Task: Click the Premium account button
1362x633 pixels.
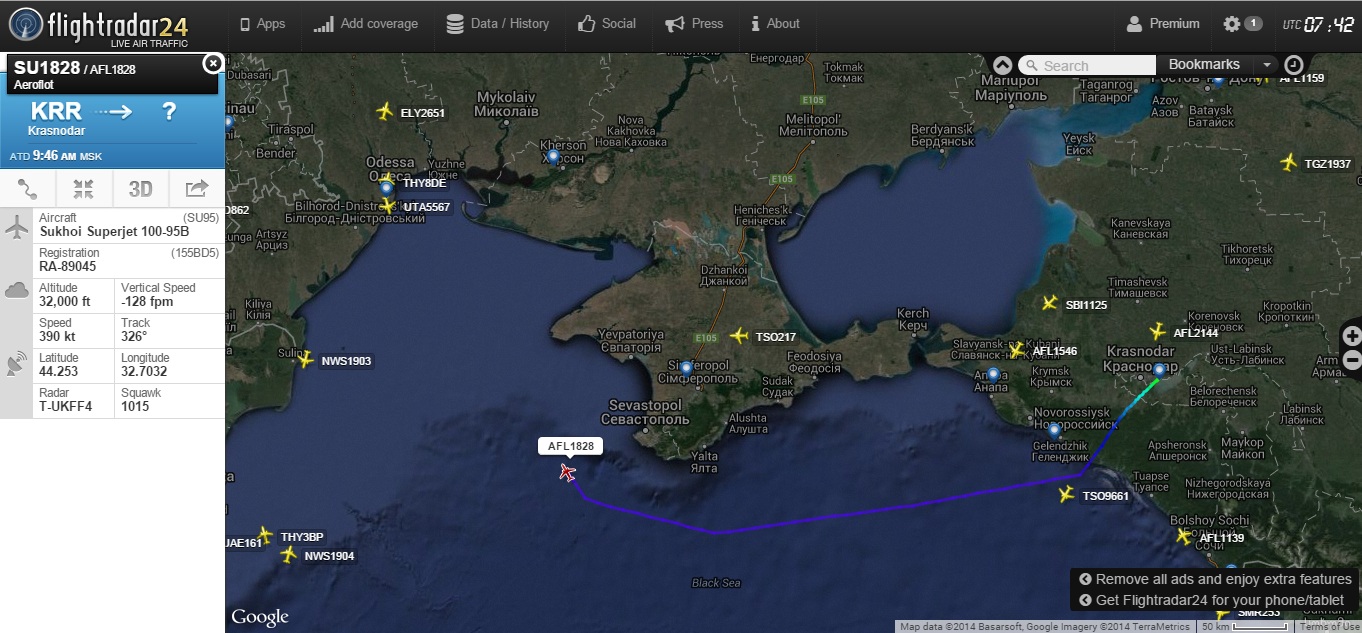Action: [1163, 24]
